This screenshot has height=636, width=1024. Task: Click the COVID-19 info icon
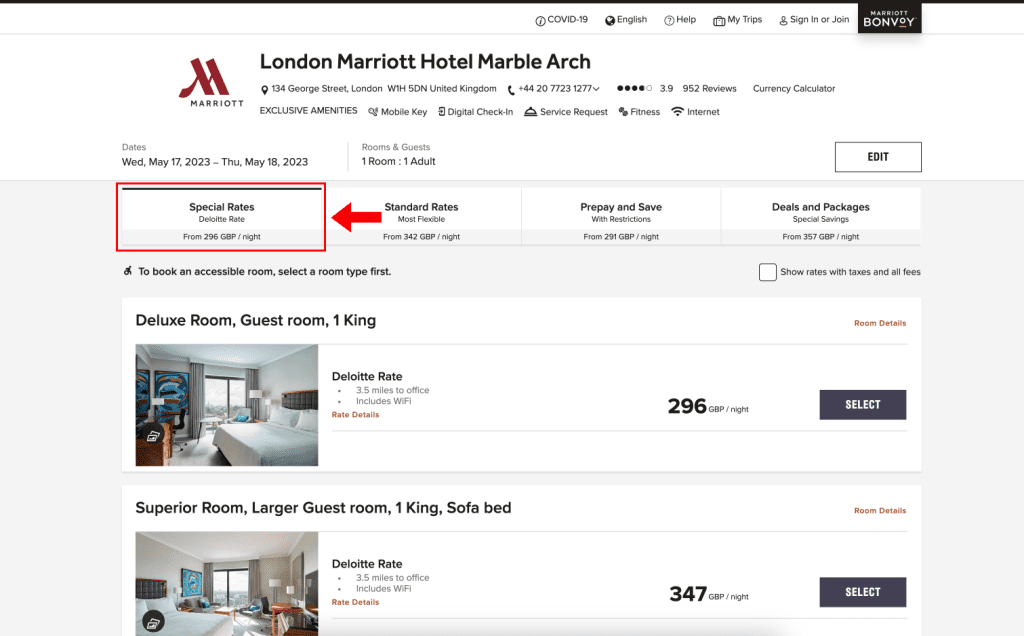click(x=540, y=21)
